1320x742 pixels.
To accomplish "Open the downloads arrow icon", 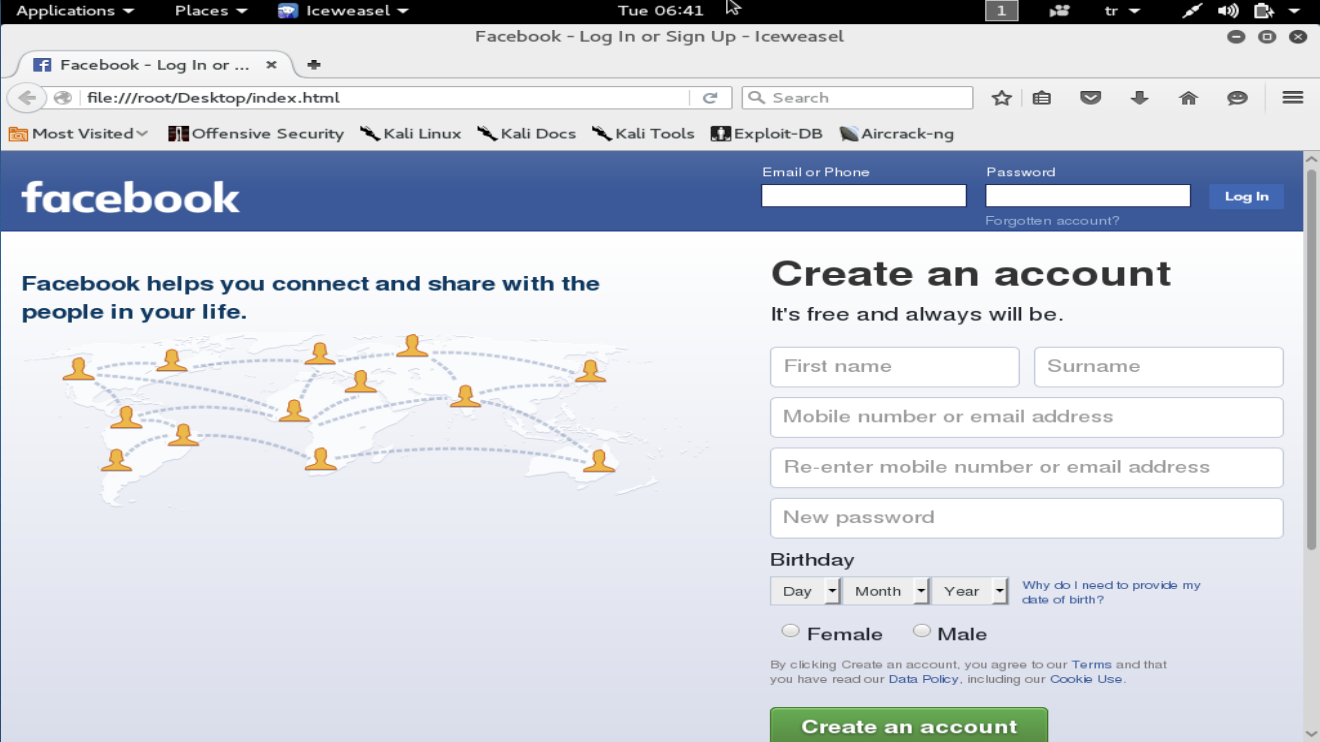I will coord(1139,98).
